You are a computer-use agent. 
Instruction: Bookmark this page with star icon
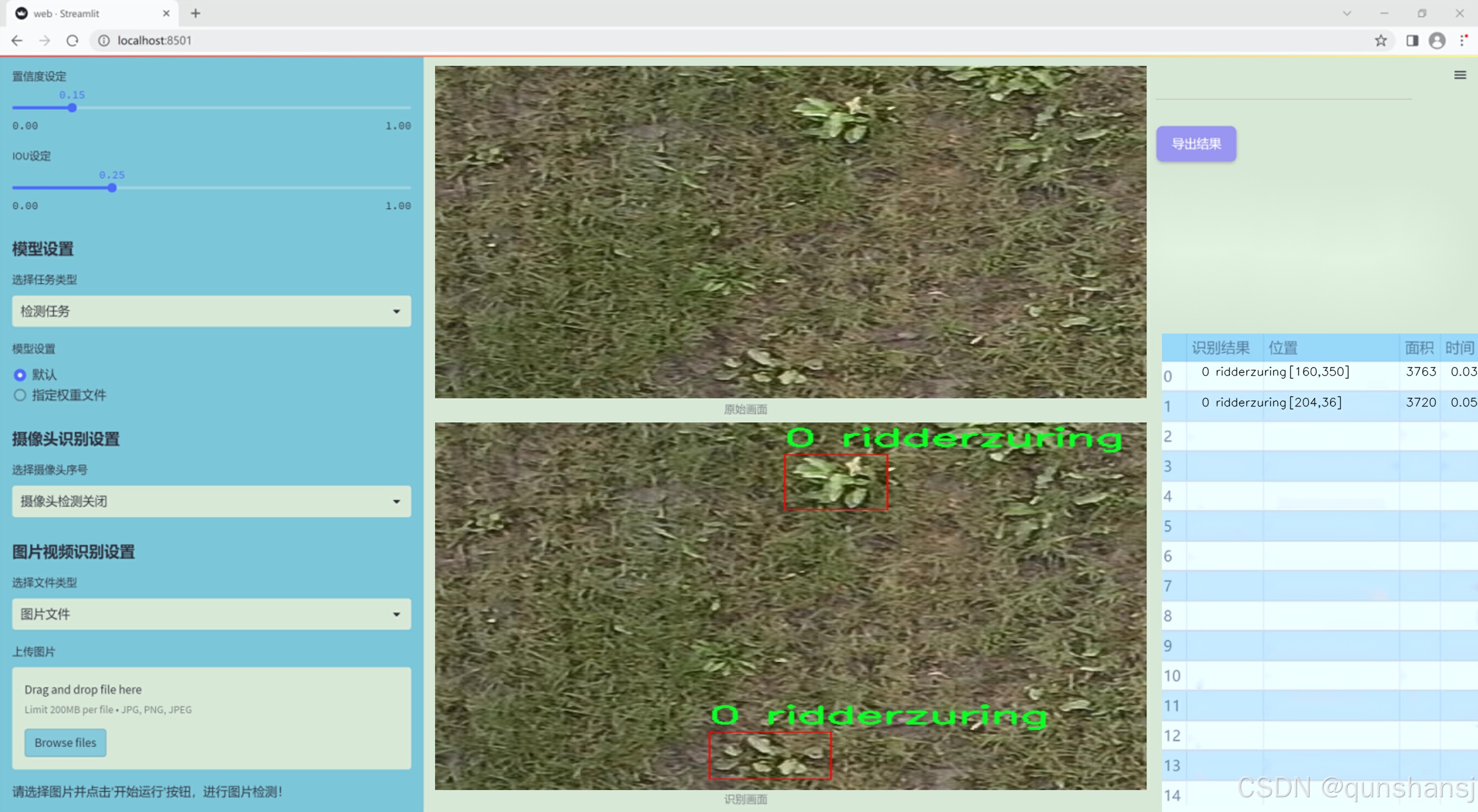(1380, 41)
